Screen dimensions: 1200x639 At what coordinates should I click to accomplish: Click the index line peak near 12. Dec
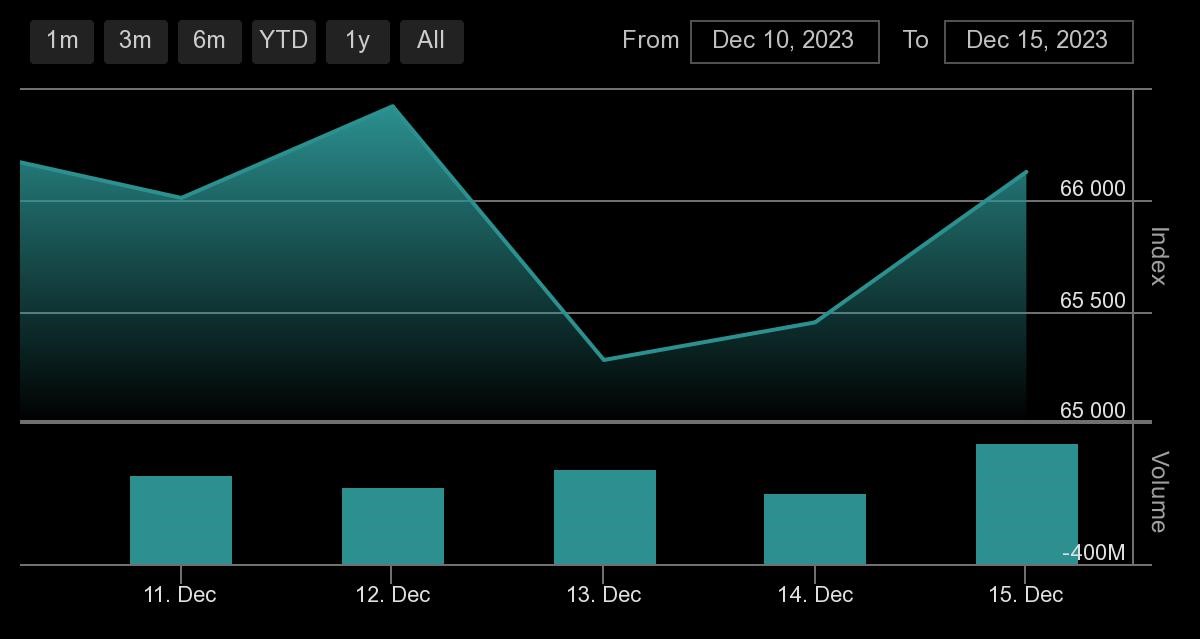[x=393, y=105]
